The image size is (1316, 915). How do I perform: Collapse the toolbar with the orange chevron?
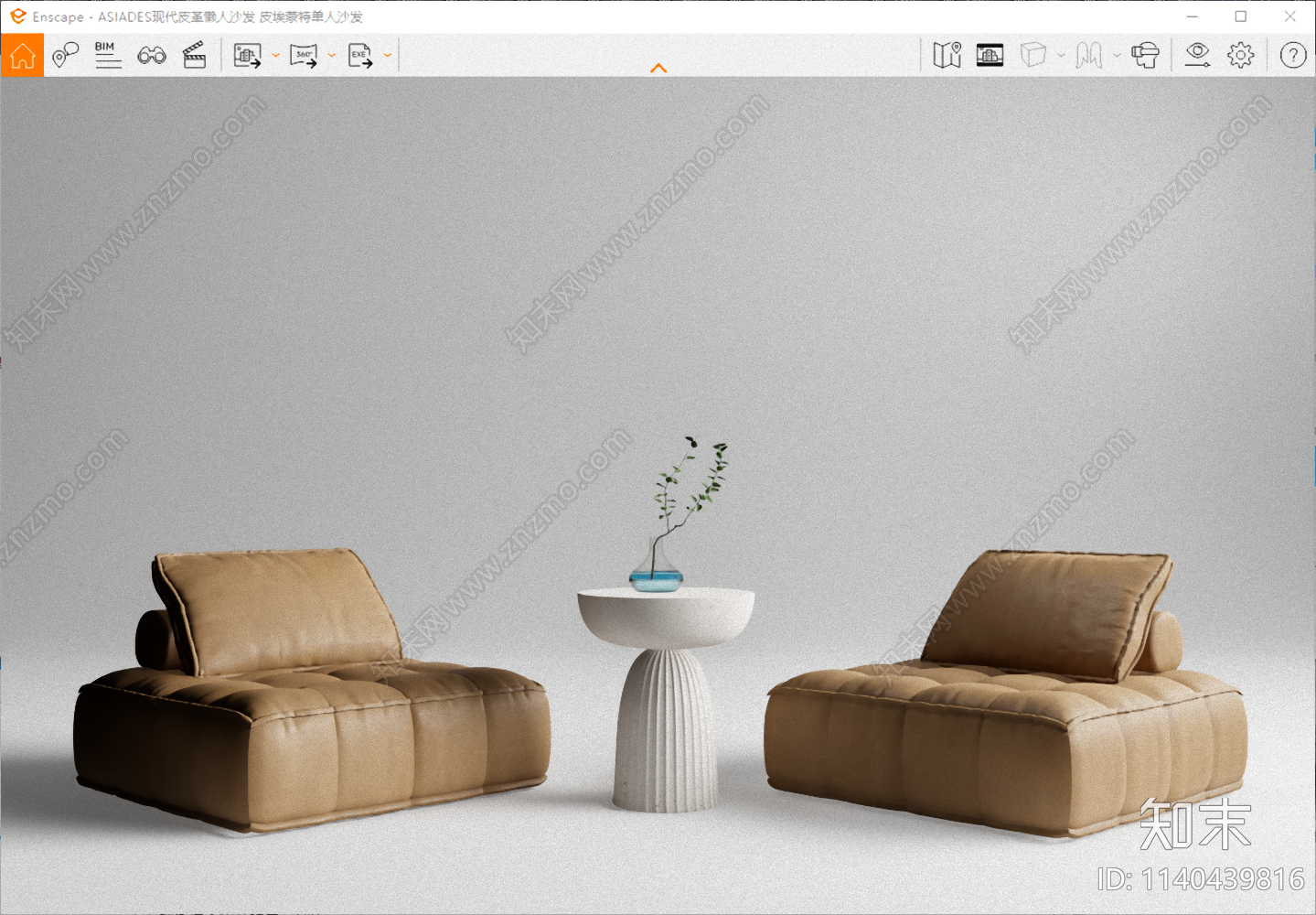point(658,69)
